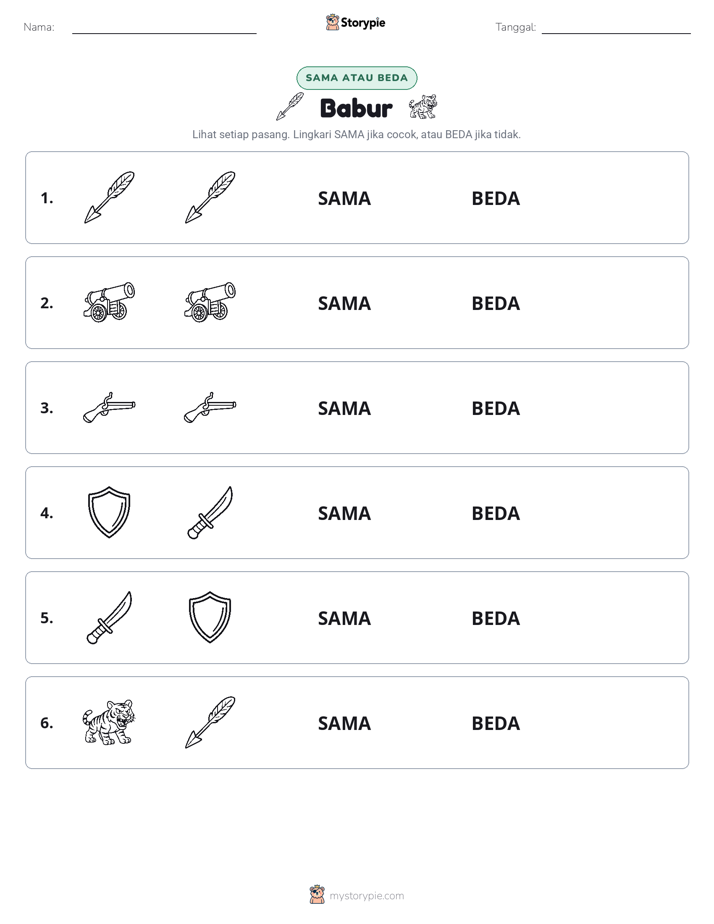
Task: Select SAMA for row 2
Action: 344,303
